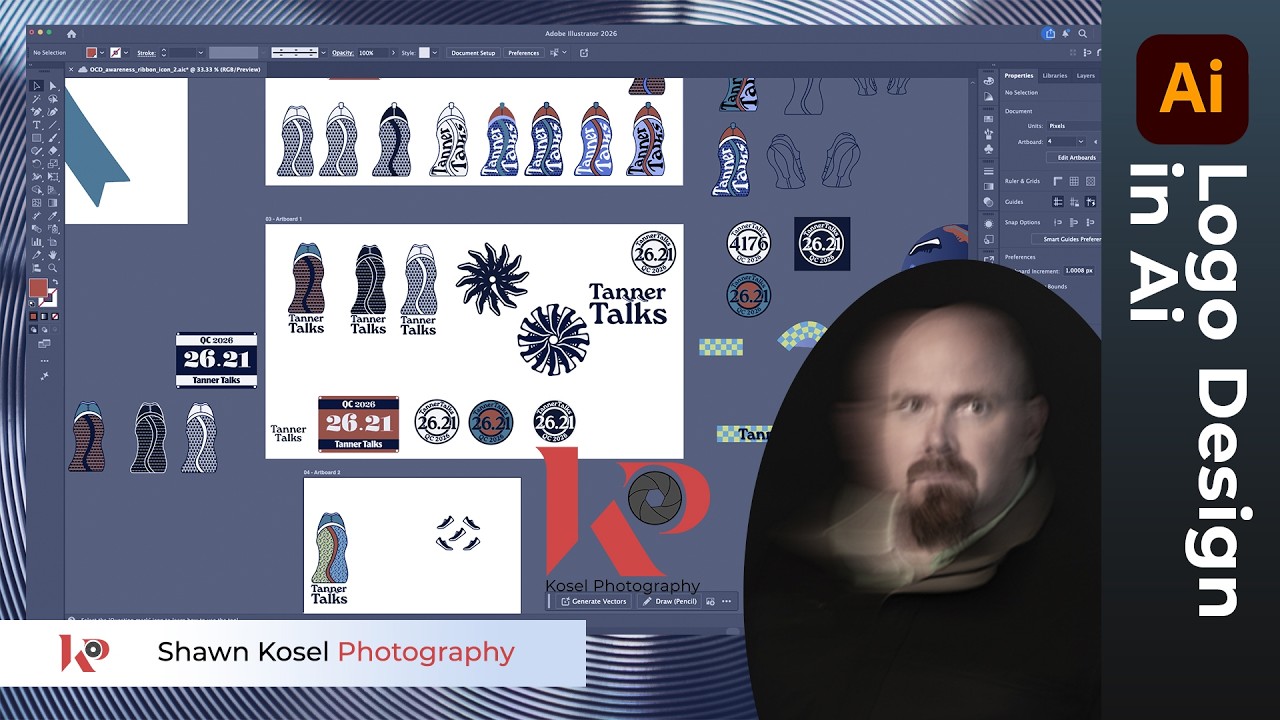The image size is (1280, 720).
Task: Pick the Pen tool
Action: point(37,112)
